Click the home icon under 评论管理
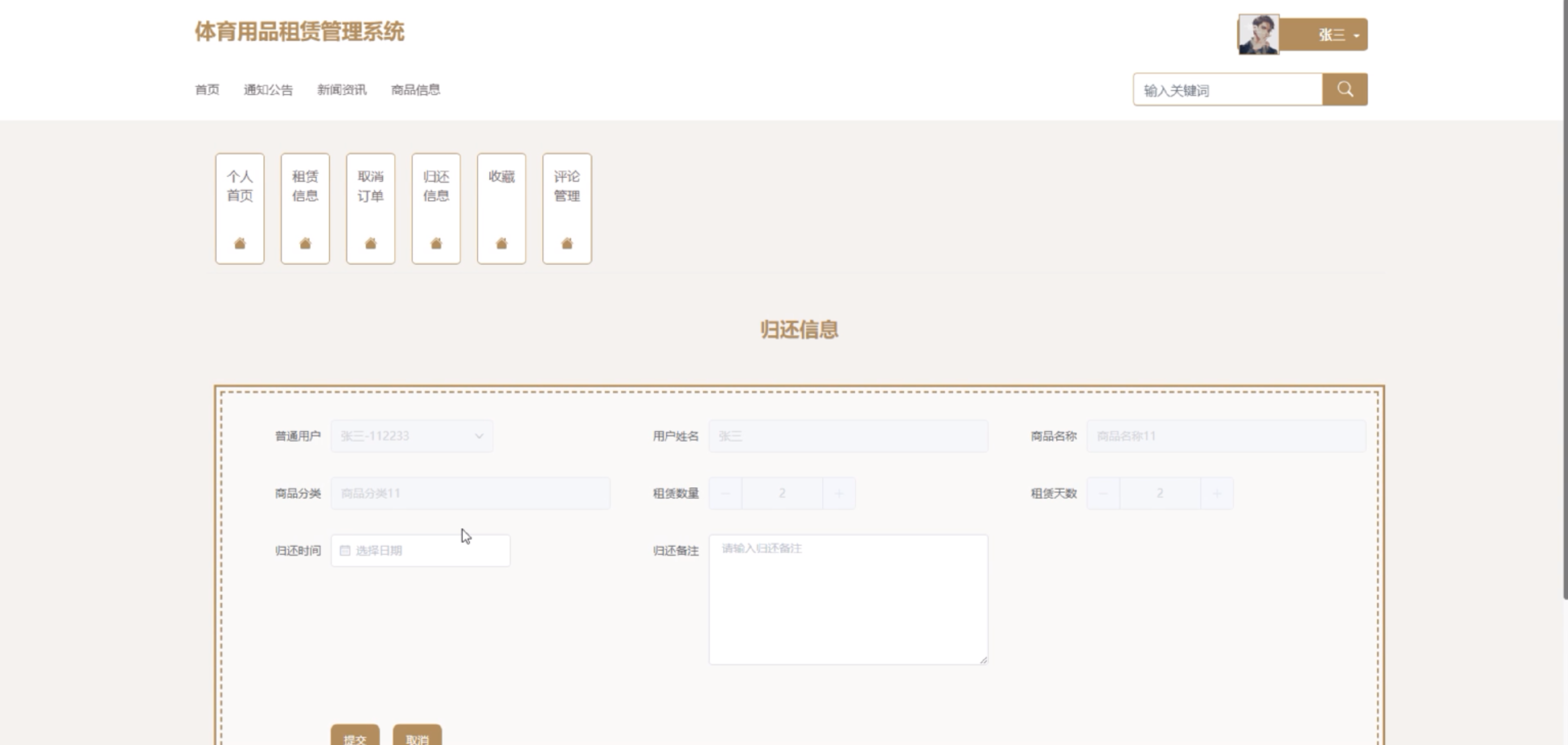 click(567, 244)
